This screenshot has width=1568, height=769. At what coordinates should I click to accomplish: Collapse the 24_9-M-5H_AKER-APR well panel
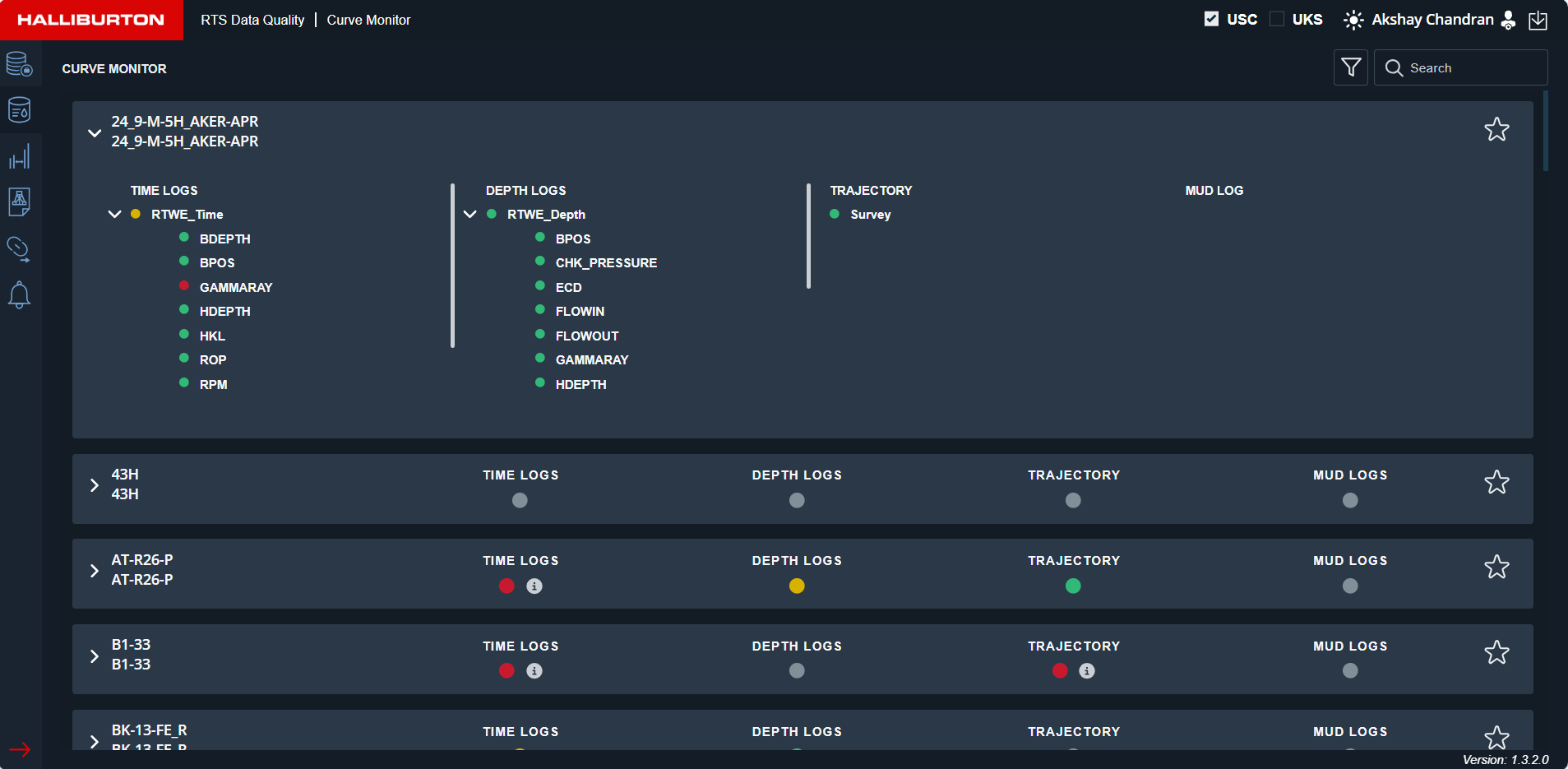(x=95, y=132)
